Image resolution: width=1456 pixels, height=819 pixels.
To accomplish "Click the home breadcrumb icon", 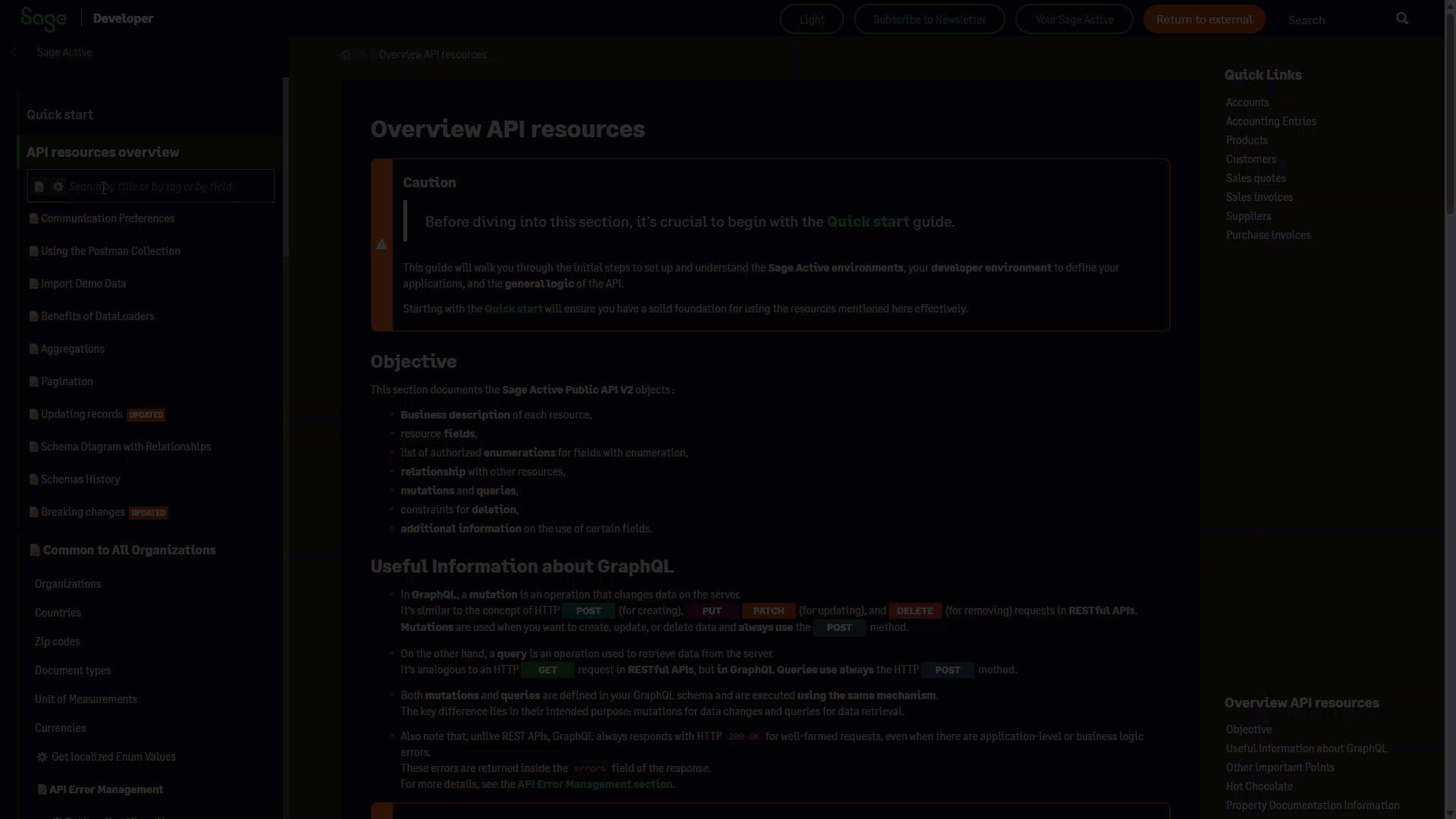I will coord(346,55).
